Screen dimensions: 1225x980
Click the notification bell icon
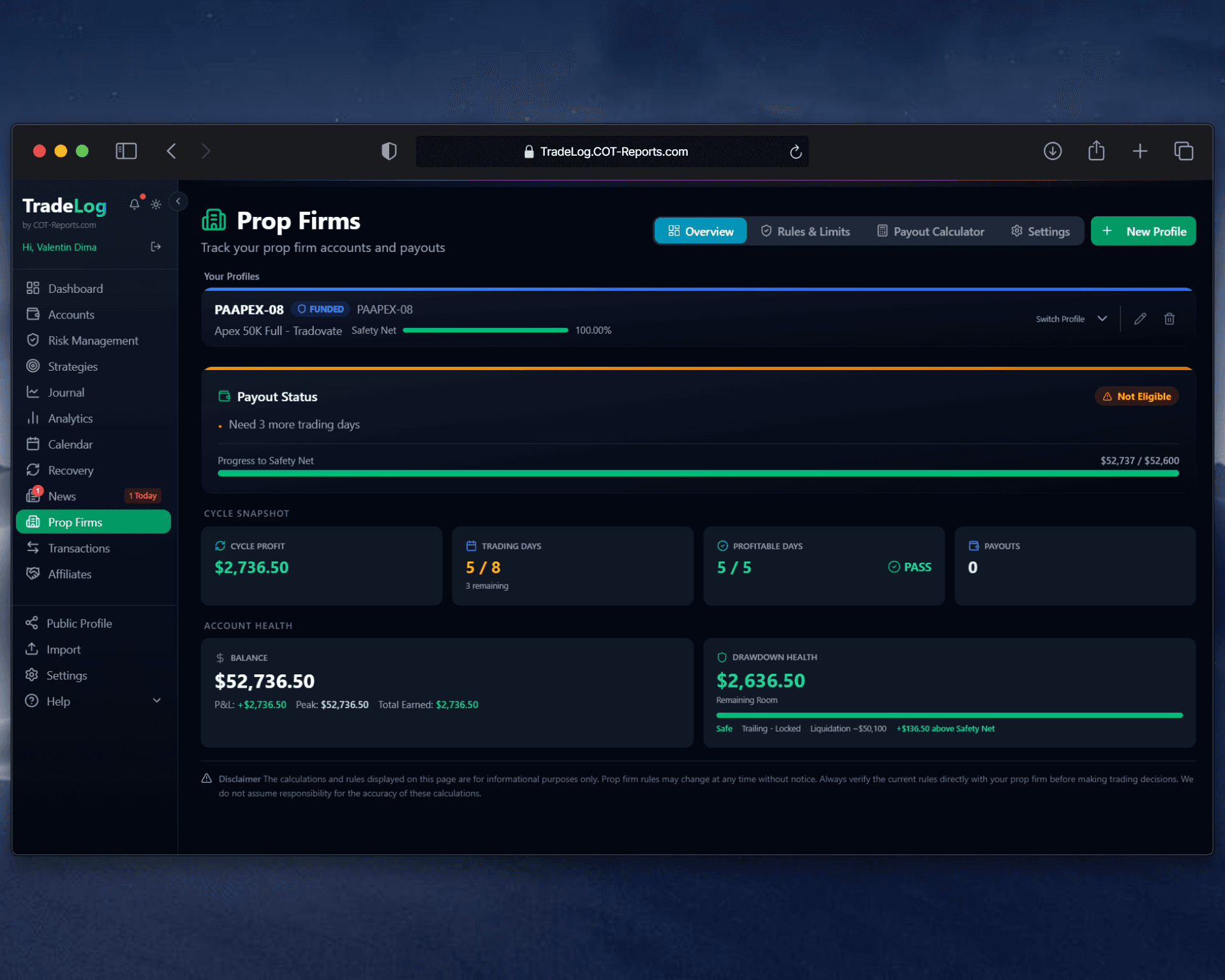click(134, 205)
